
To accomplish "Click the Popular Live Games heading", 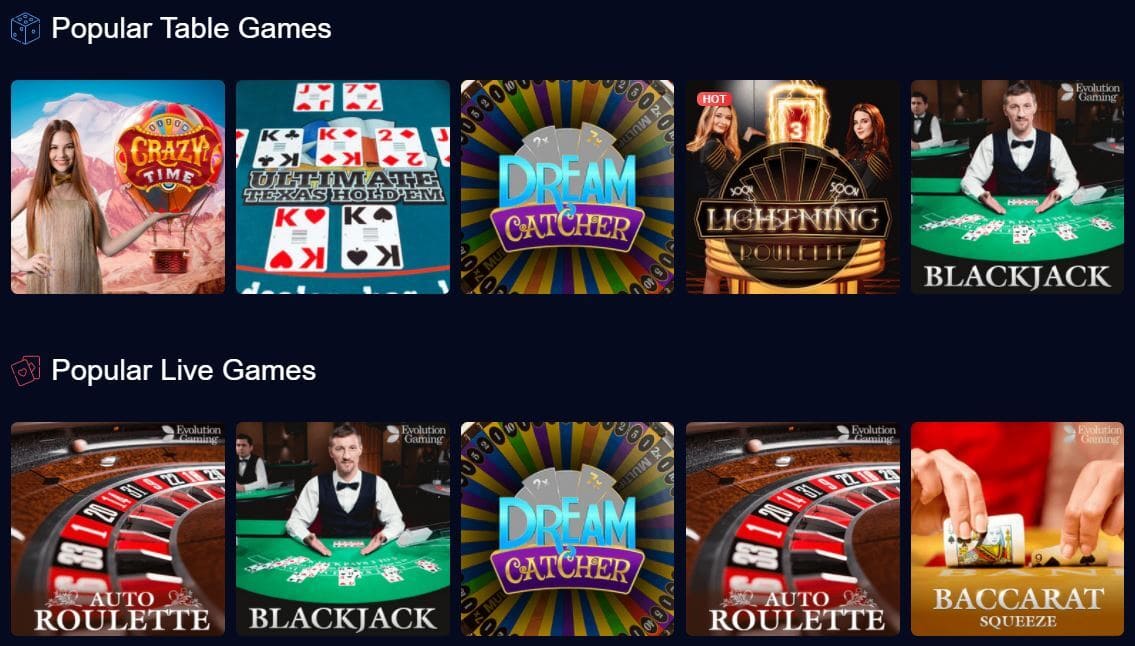I will (x=184, y=370).
